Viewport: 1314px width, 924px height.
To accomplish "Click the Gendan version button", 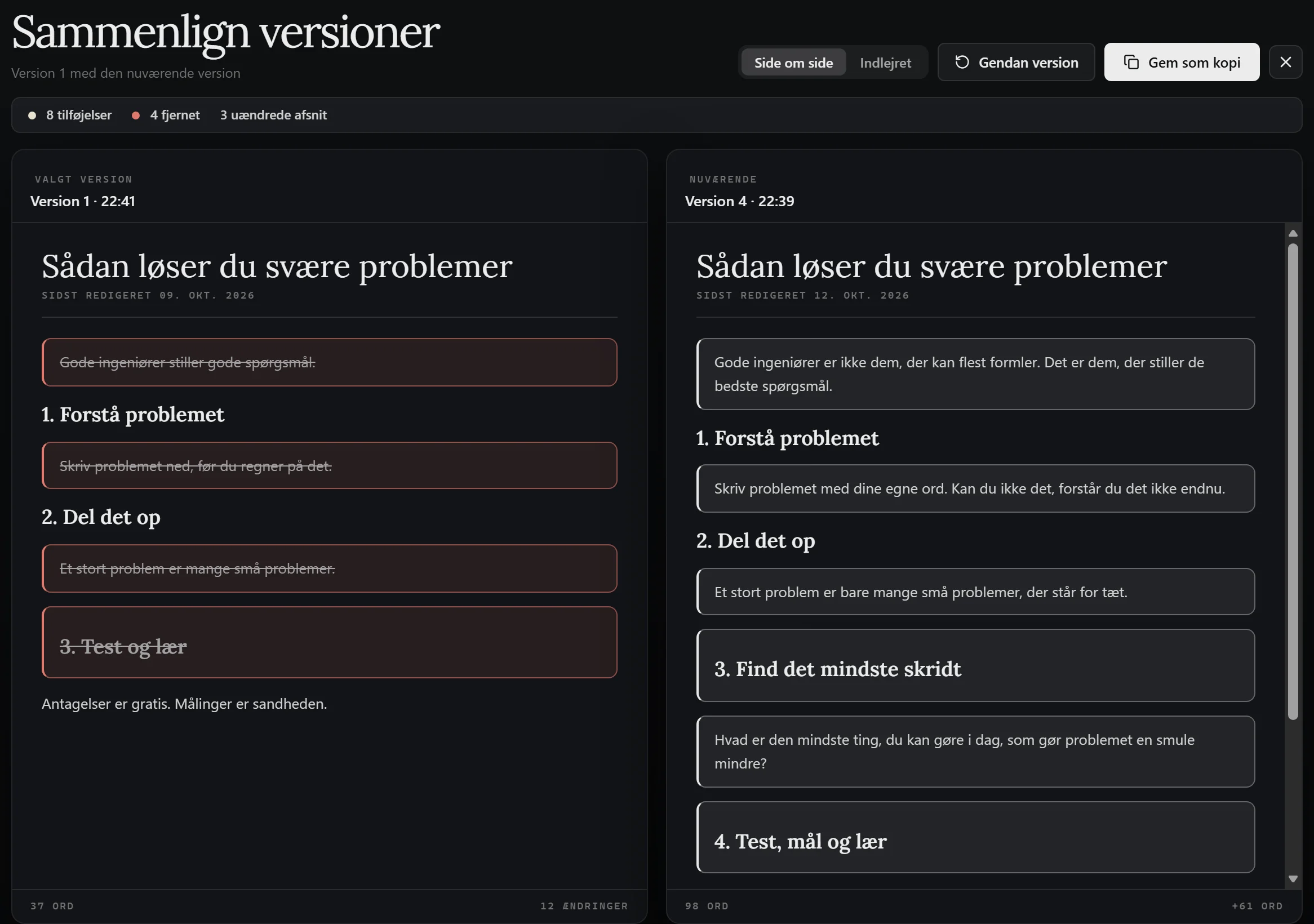I will click(1016, 62).
